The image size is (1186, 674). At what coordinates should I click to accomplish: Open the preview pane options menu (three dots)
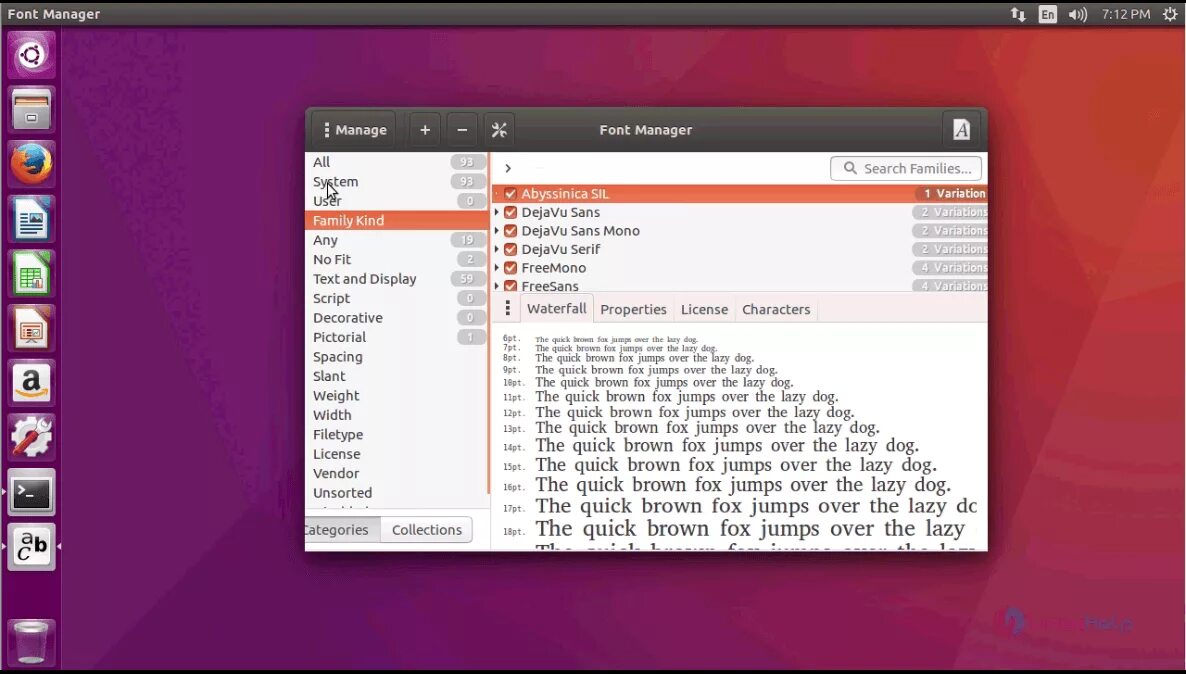[x=508, y=308]
